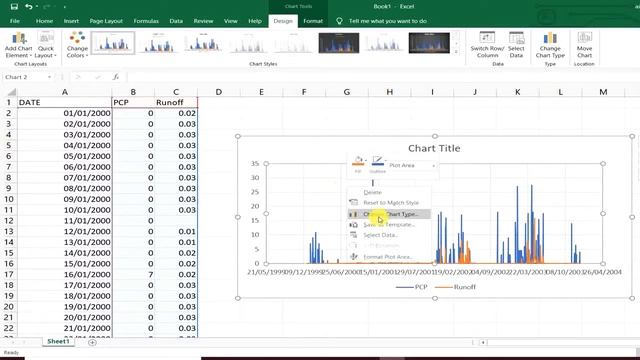Select the PCP cell containing 7

[133, 274]
